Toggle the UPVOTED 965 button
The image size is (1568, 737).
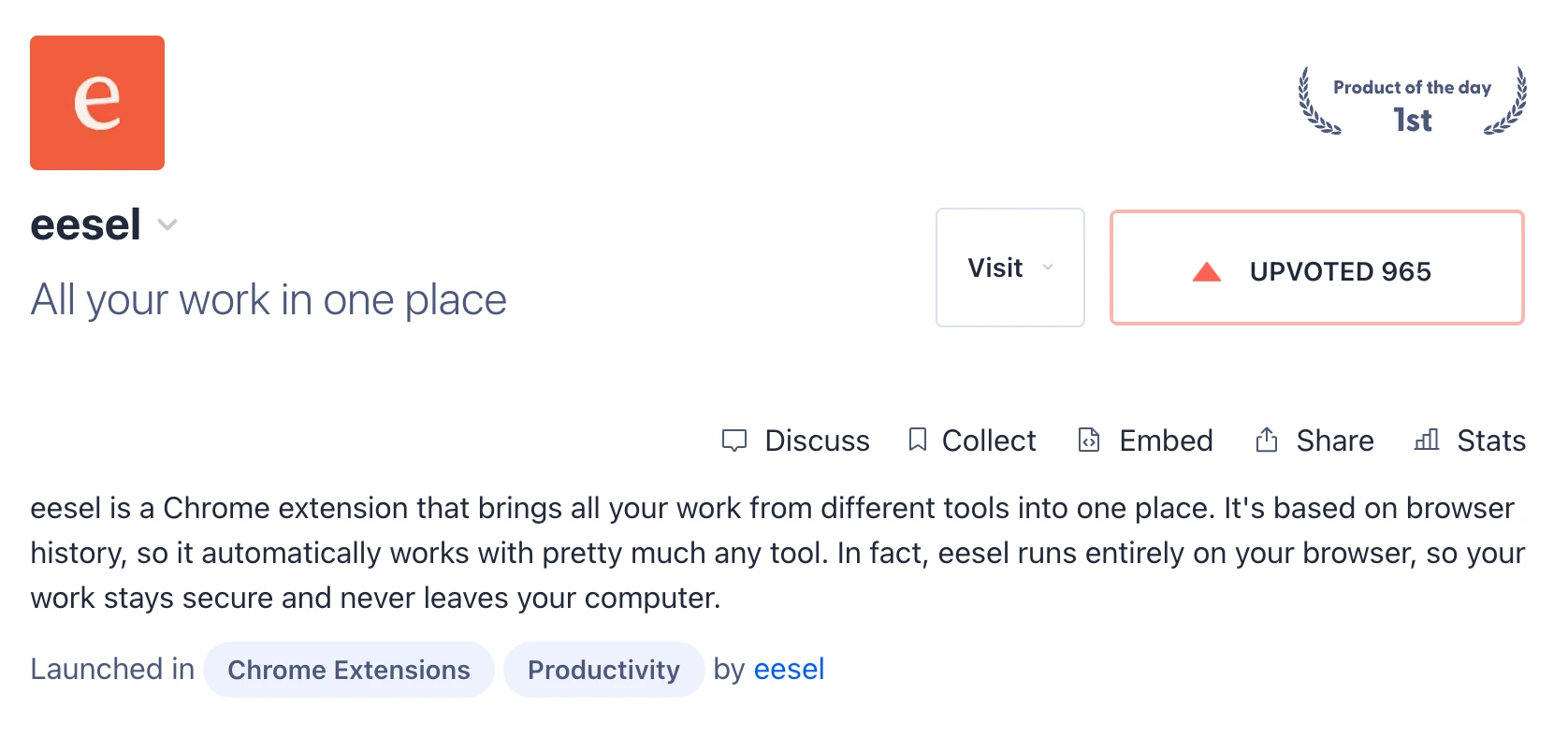click(x=1317, y=267)
